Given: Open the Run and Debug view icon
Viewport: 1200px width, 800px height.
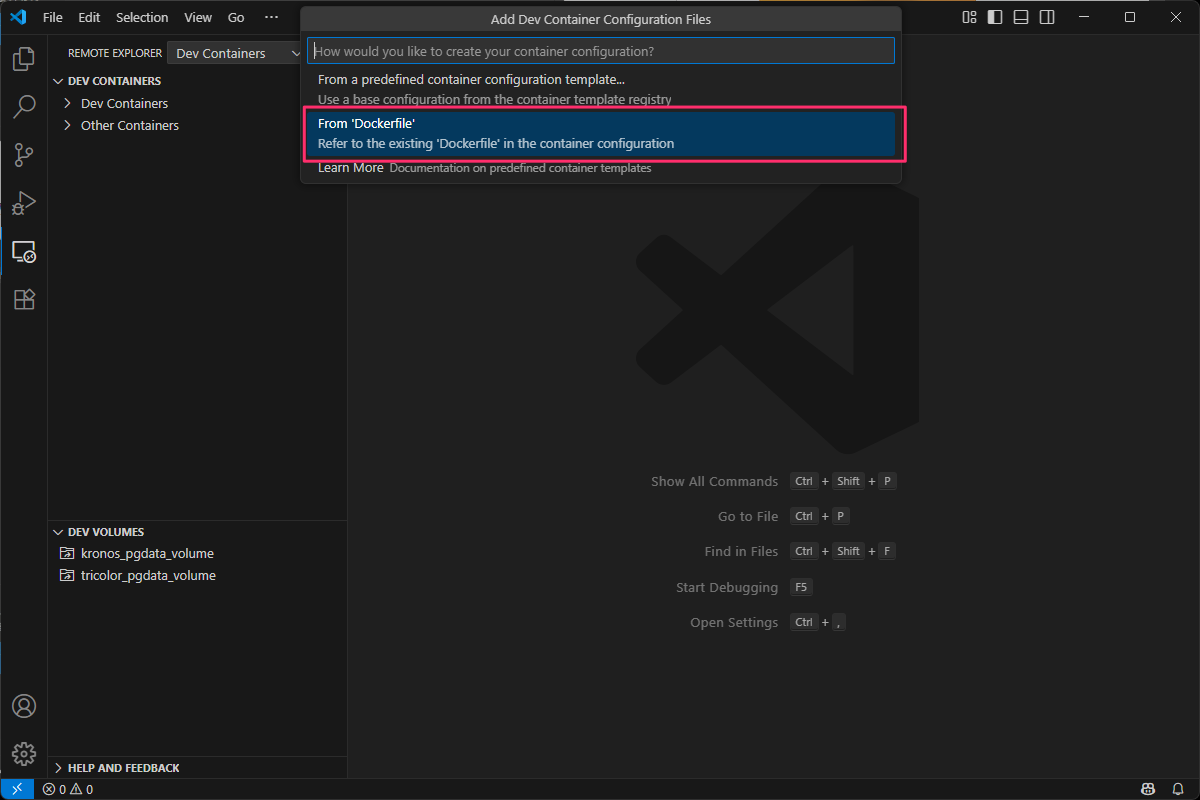Looking at the screenshot, I should tap(23, 203).
